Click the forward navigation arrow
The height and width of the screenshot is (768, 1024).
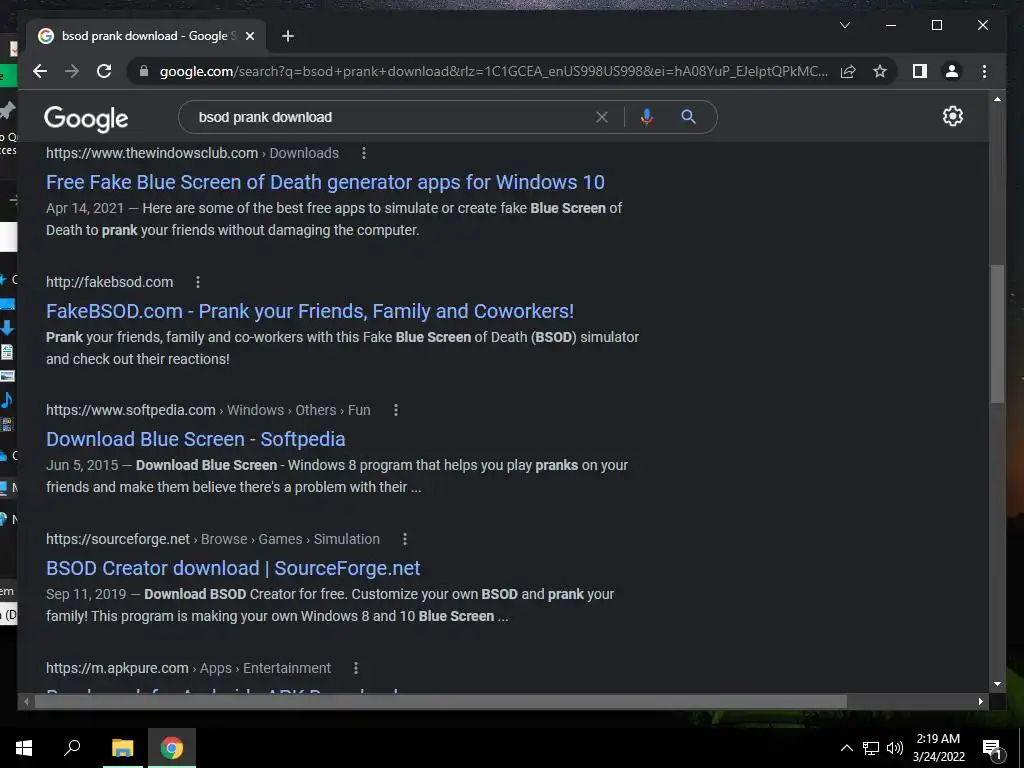pos(72,71)
